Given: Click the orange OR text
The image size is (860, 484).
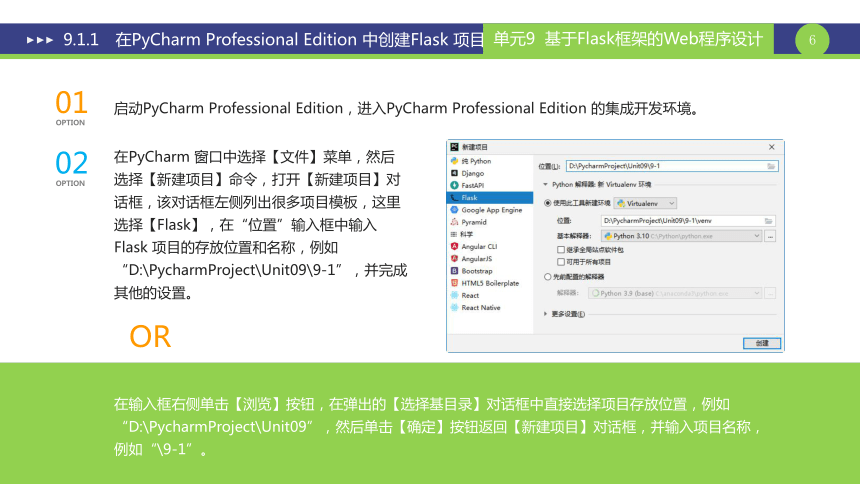Looking at the screenshot, I should coord(150,336).
